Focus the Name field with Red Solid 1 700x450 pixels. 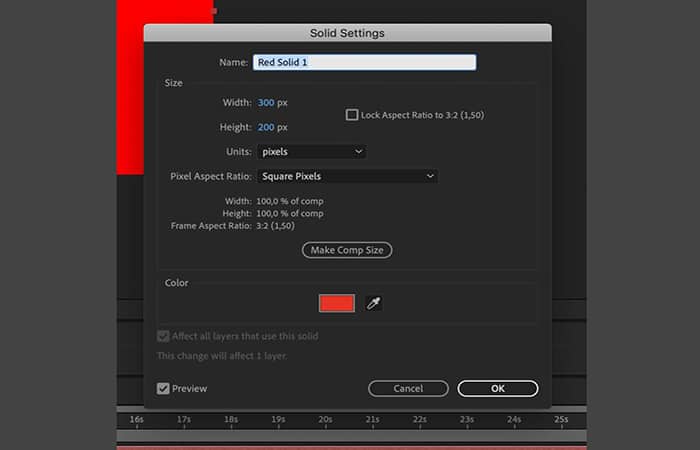point(364,62)
